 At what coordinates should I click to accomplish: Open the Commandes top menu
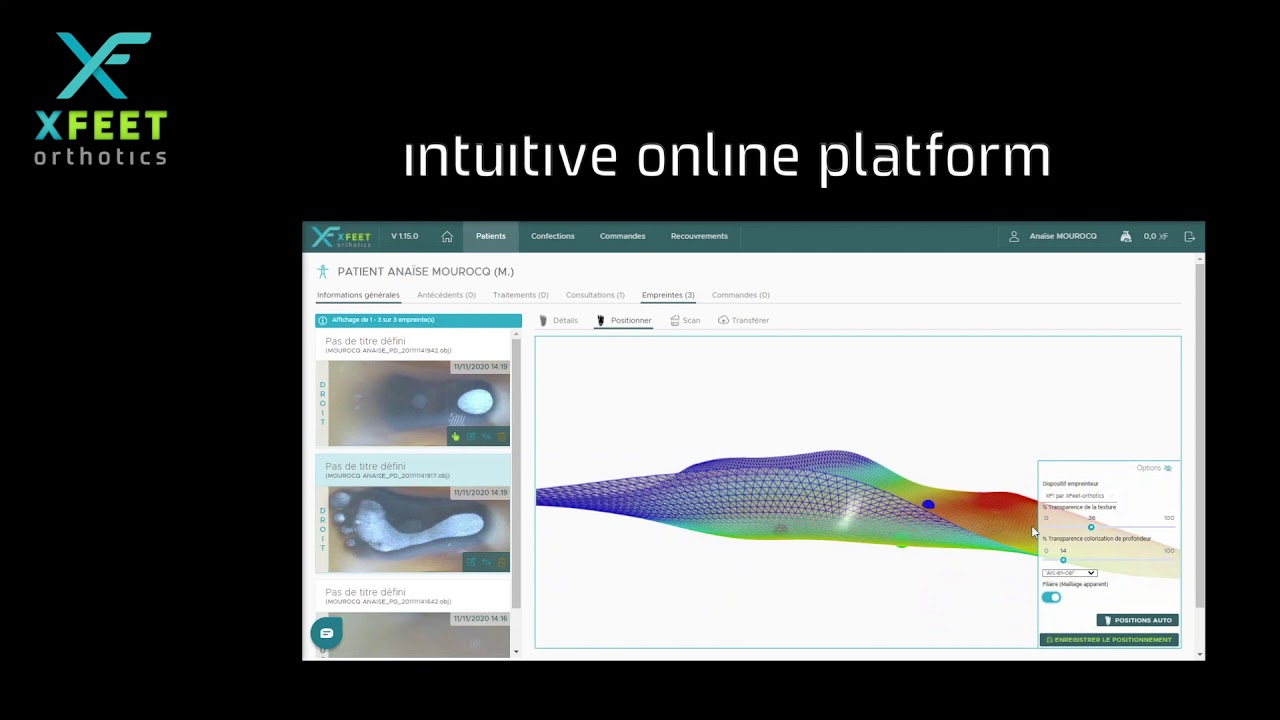pos(622,237)
